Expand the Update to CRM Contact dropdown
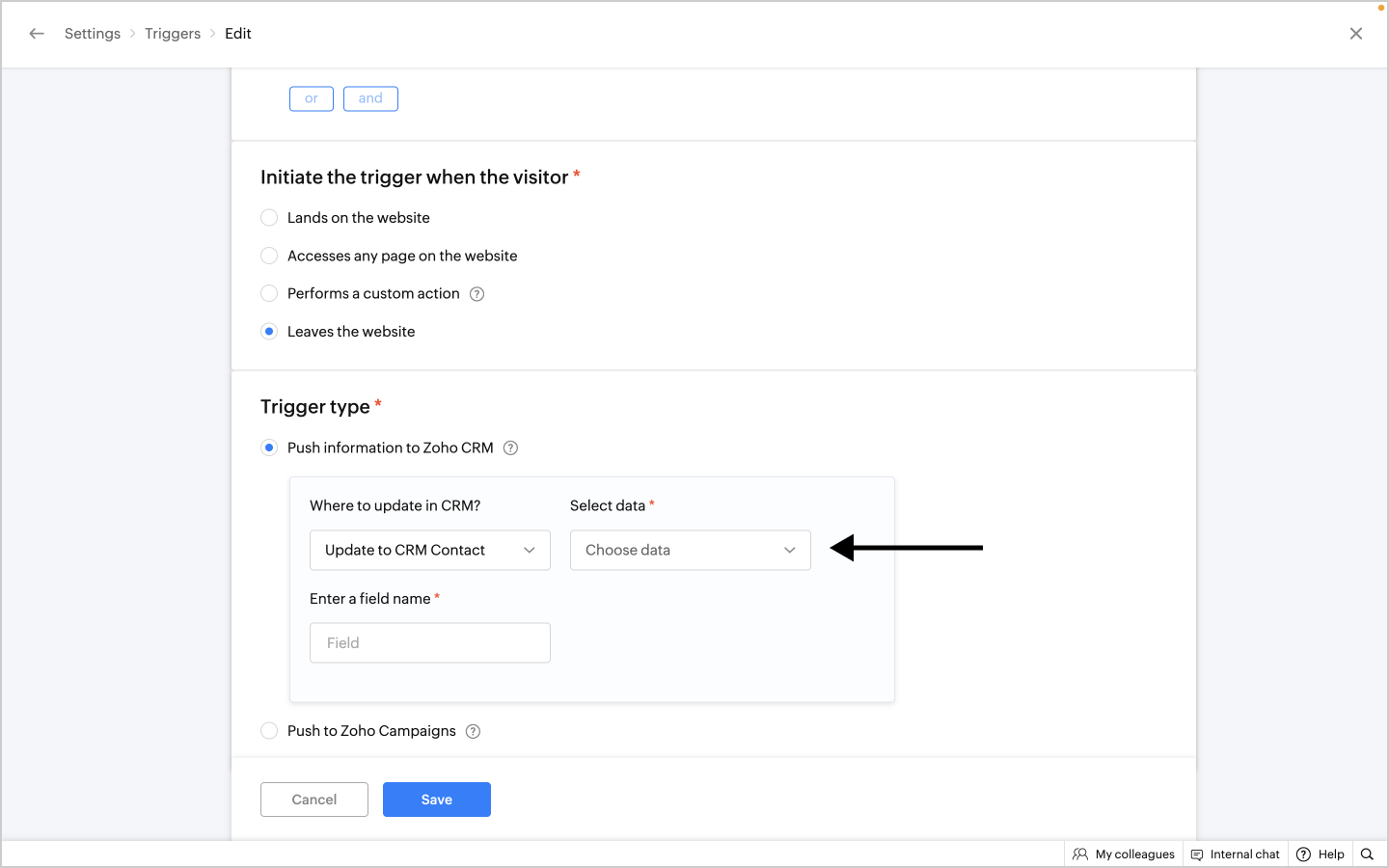 tap(430, 550)
